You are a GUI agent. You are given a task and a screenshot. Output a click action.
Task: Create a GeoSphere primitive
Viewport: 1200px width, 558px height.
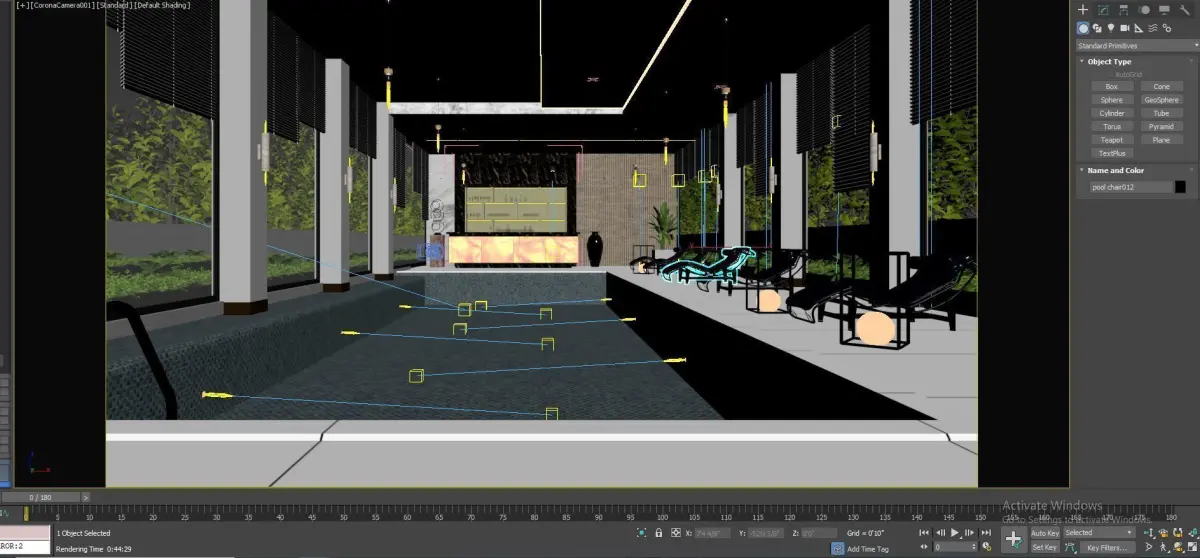coord(1161,100)
